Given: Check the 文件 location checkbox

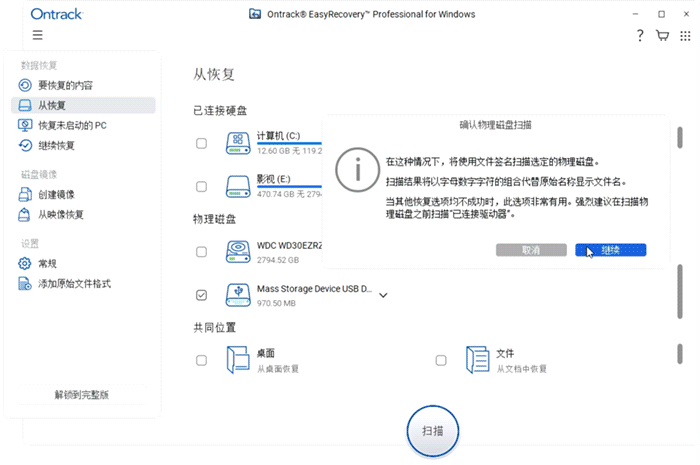Looking at the screenshot, I should [x=441, y=360].
